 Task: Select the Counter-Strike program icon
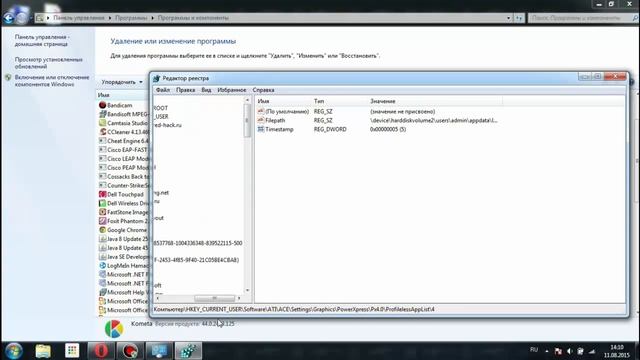(102, 185)
